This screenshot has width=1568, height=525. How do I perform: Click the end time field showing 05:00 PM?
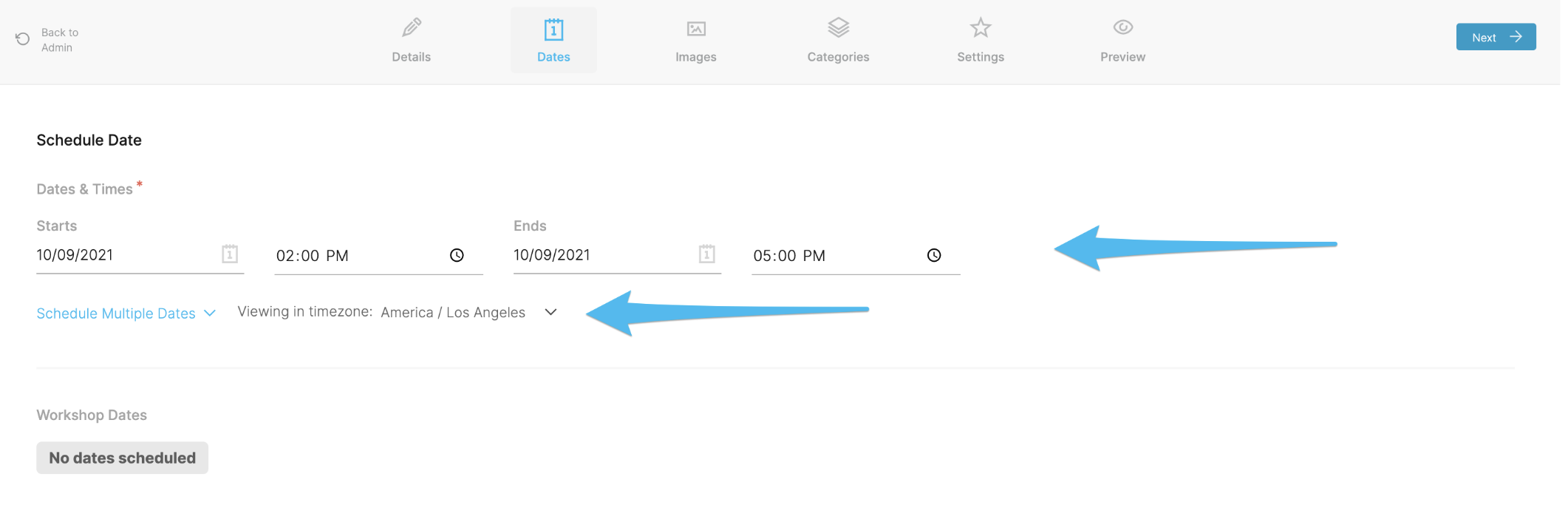(x=856, y=256)
